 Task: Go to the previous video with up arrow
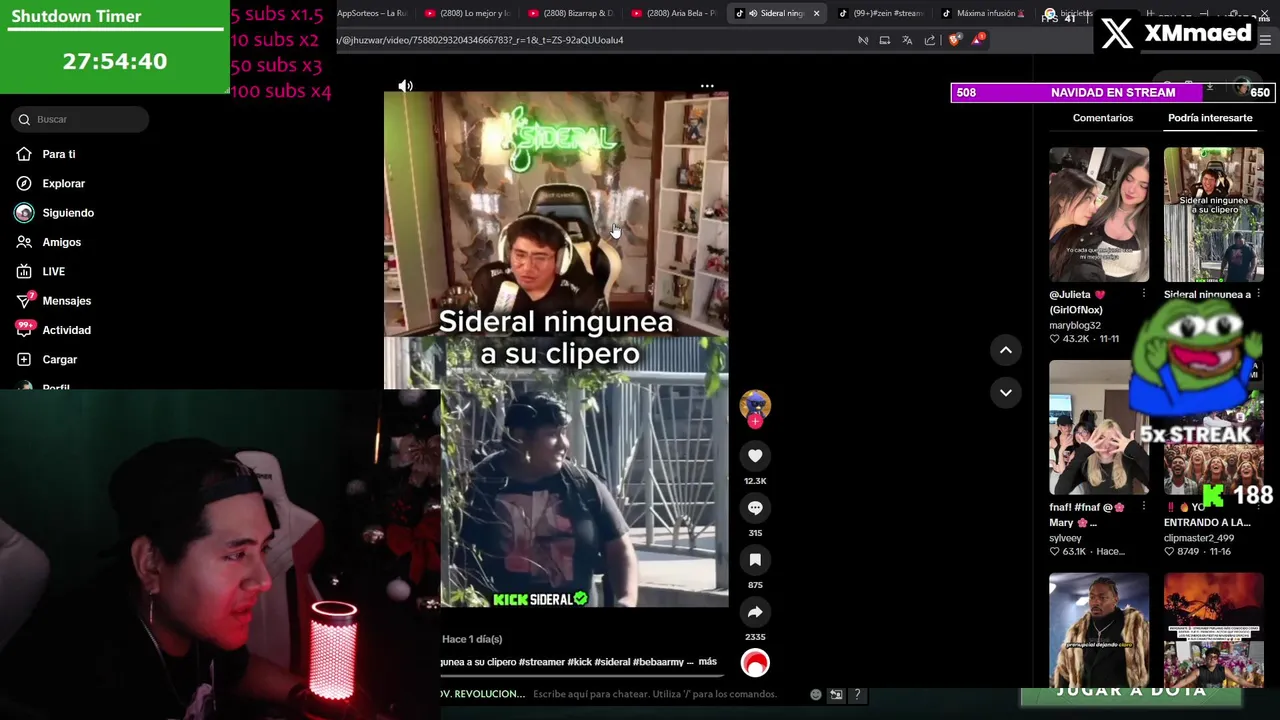[x=1006, y=350]
